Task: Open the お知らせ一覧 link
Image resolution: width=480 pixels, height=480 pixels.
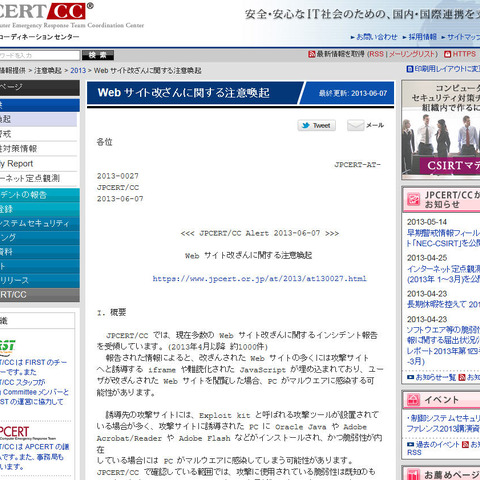Action: pyautogui.click(x=436, y=377)
